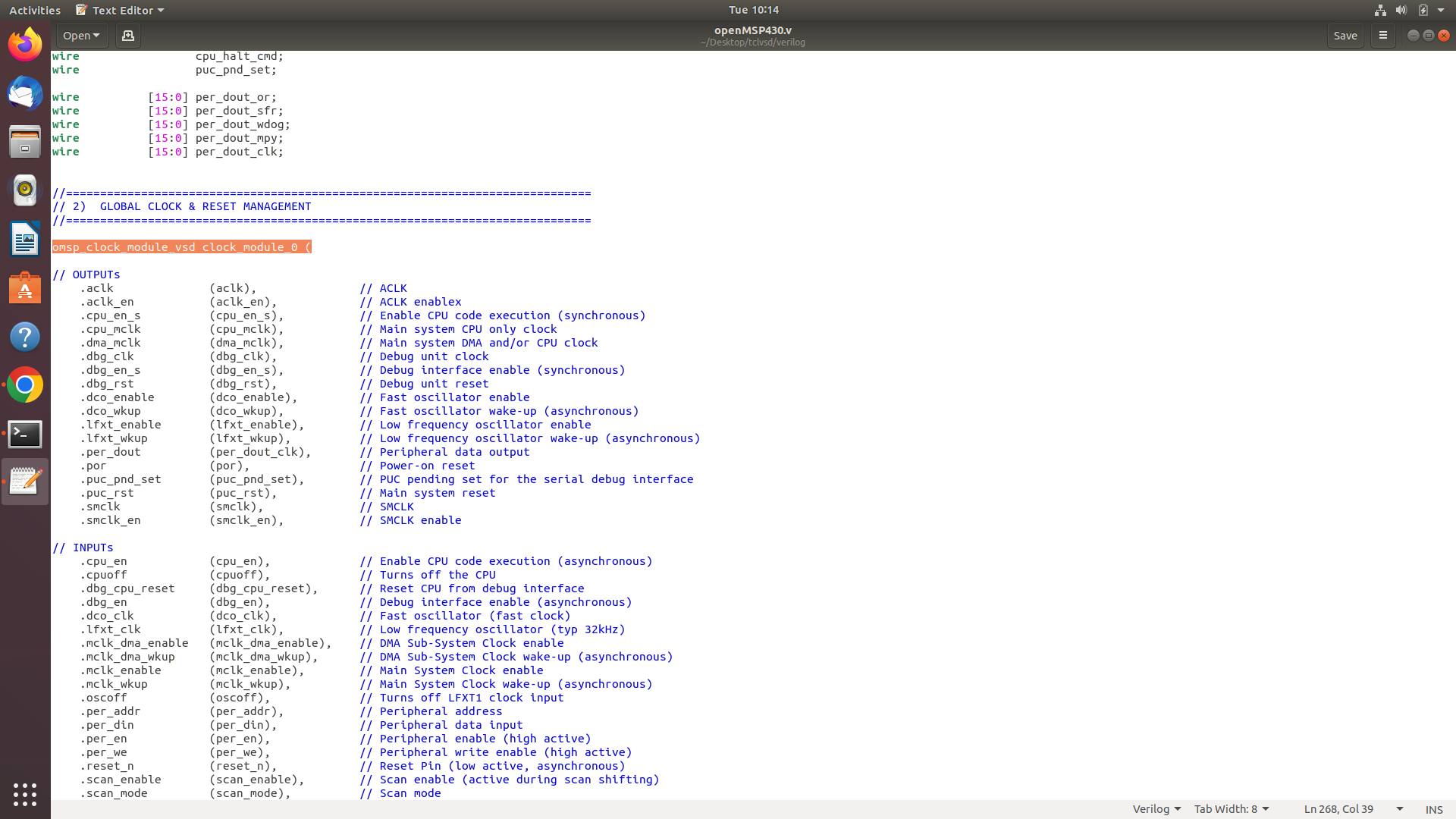
Task: Open the Help application from the dock
Action: point(25,337)
